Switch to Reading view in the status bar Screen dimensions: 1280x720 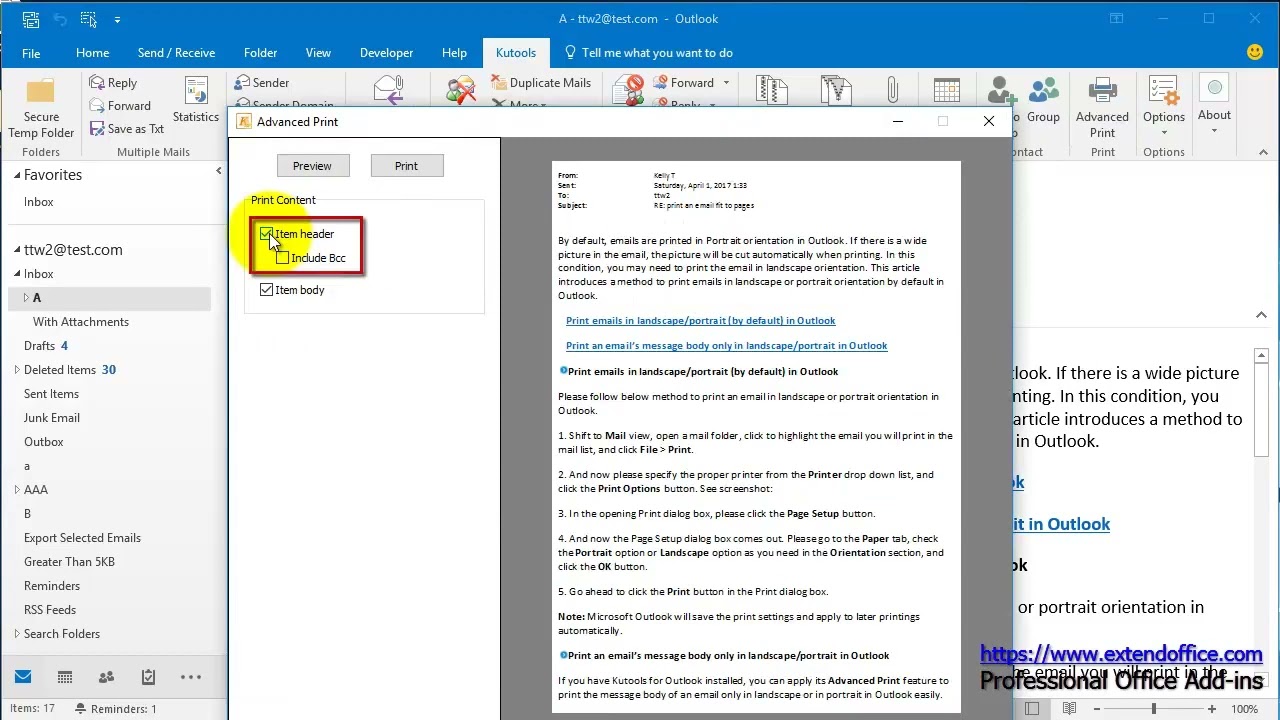[x=1069, y=709]
